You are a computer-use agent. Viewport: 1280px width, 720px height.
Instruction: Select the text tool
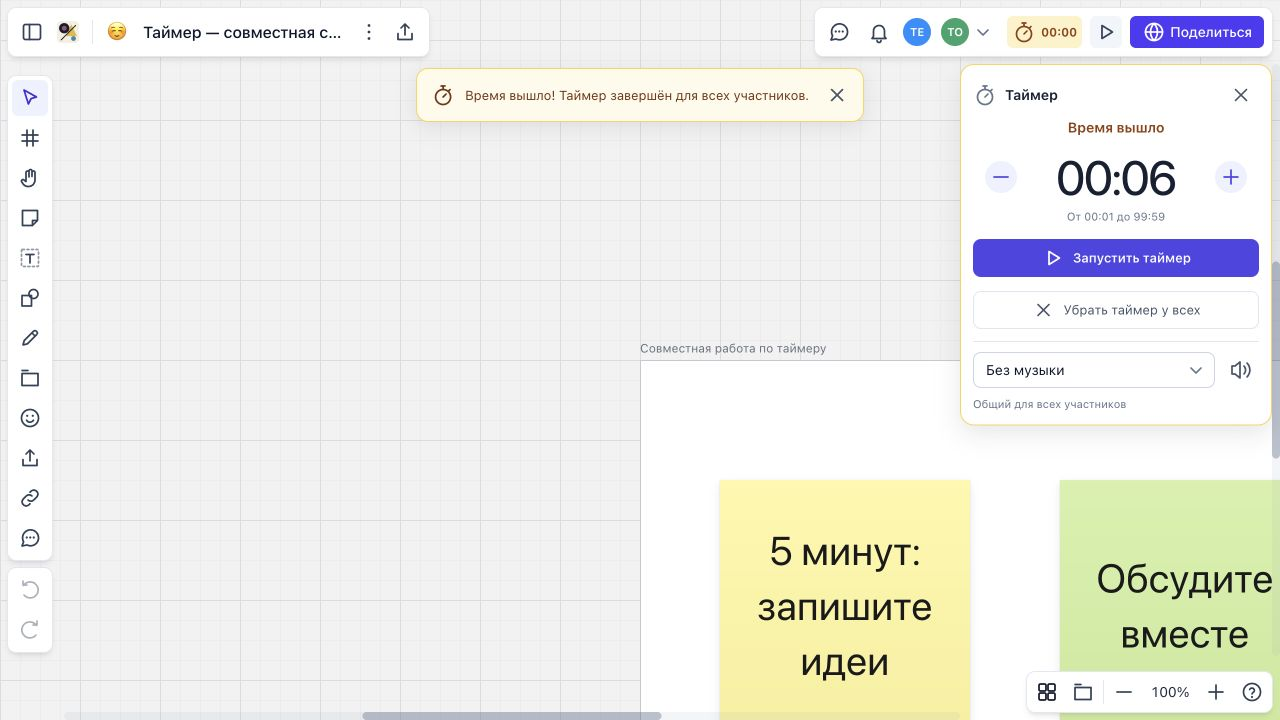click(x=30, y=258)
